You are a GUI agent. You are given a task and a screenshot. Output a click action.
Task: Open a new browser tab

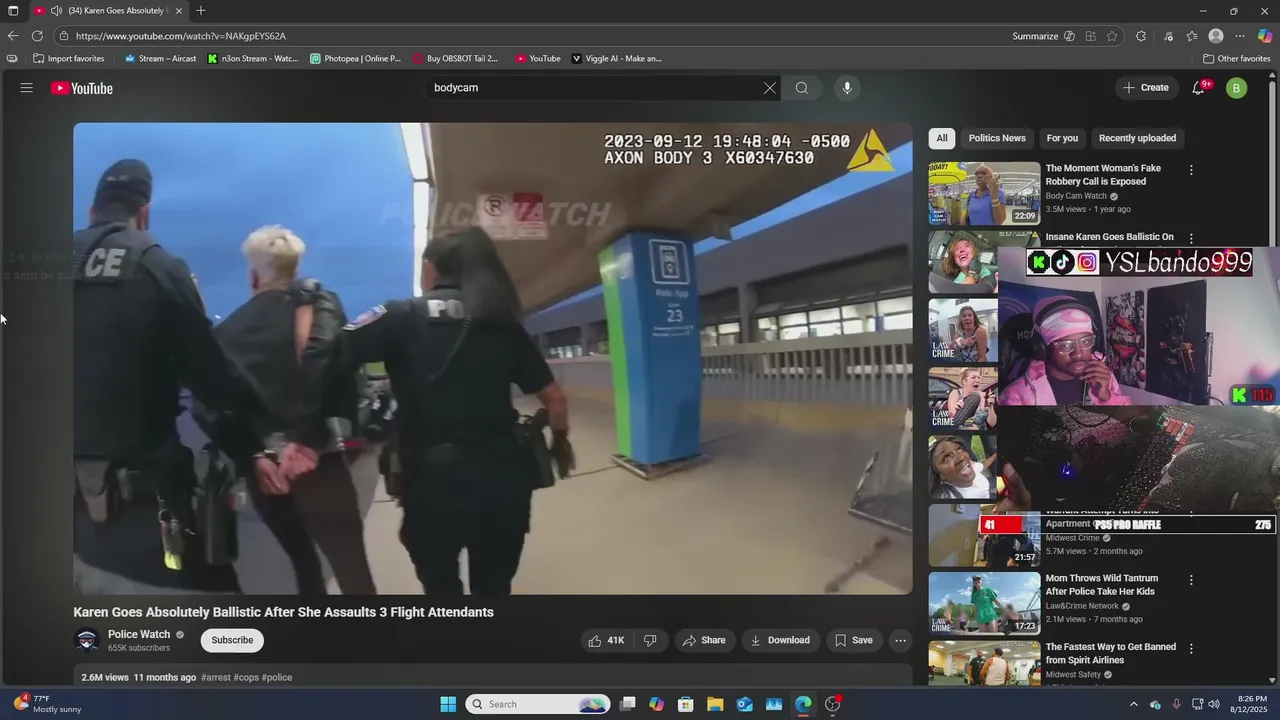tap(201, 11)
